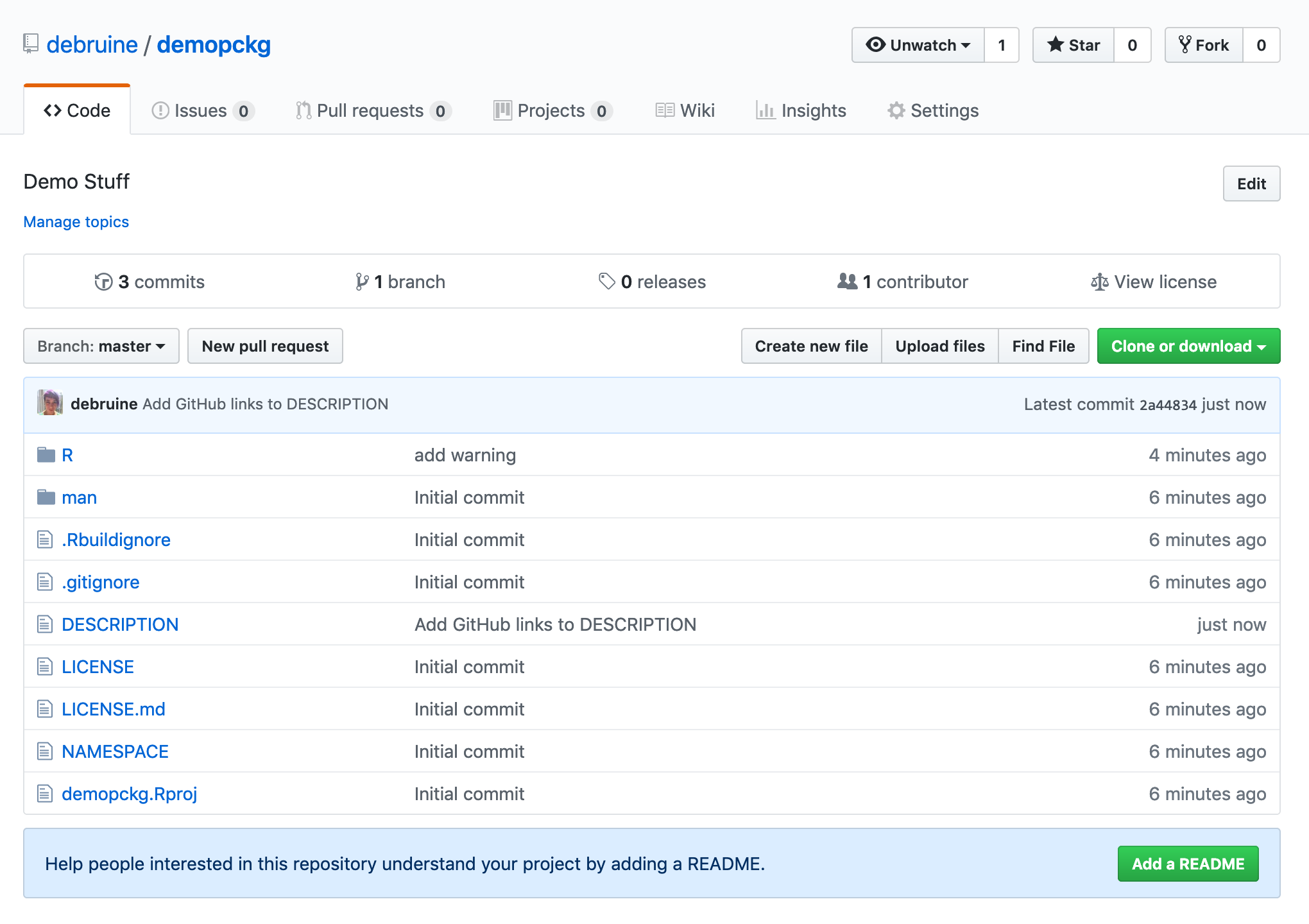Click the View license link
Image resolution: width=1309 pixels, height=924 pixels.
tap(1154, 282)
